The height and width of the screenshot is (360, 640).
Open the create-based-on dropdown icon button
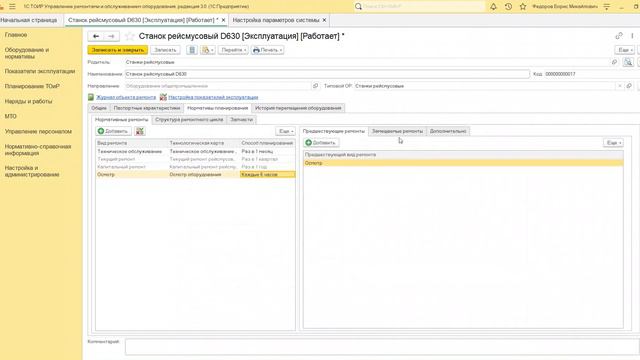208,50
